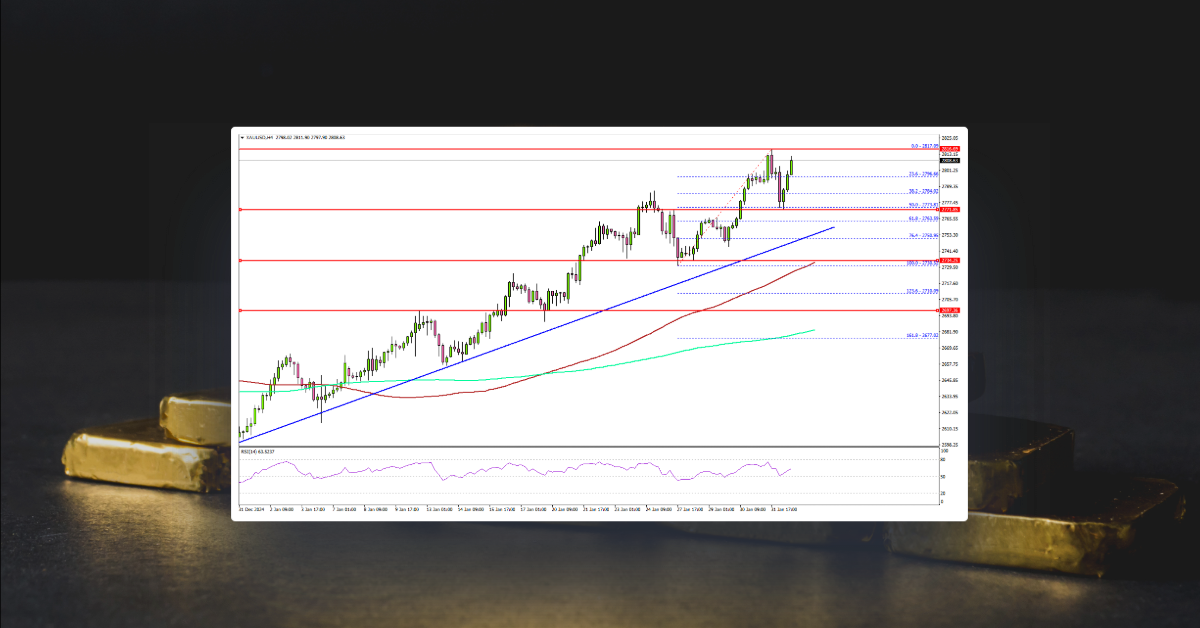This screenshot has height=628, width=1200.
Task: Click the black current-price tag on the axis
Action: [949, 161]
